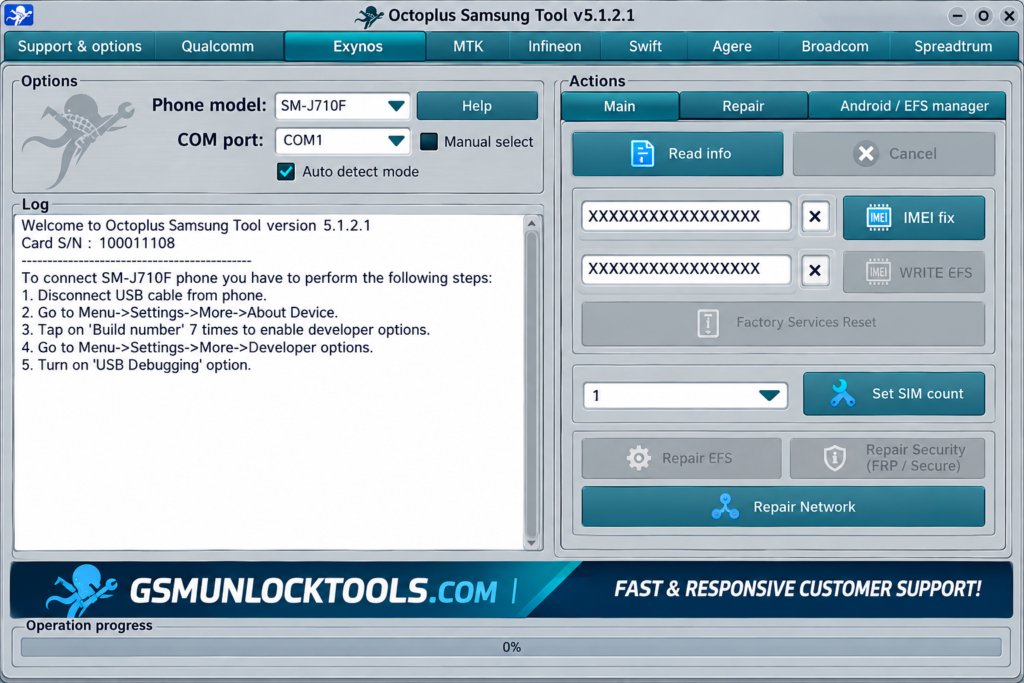
Task: Click the Set SIM count button
Action: point(894,393)
